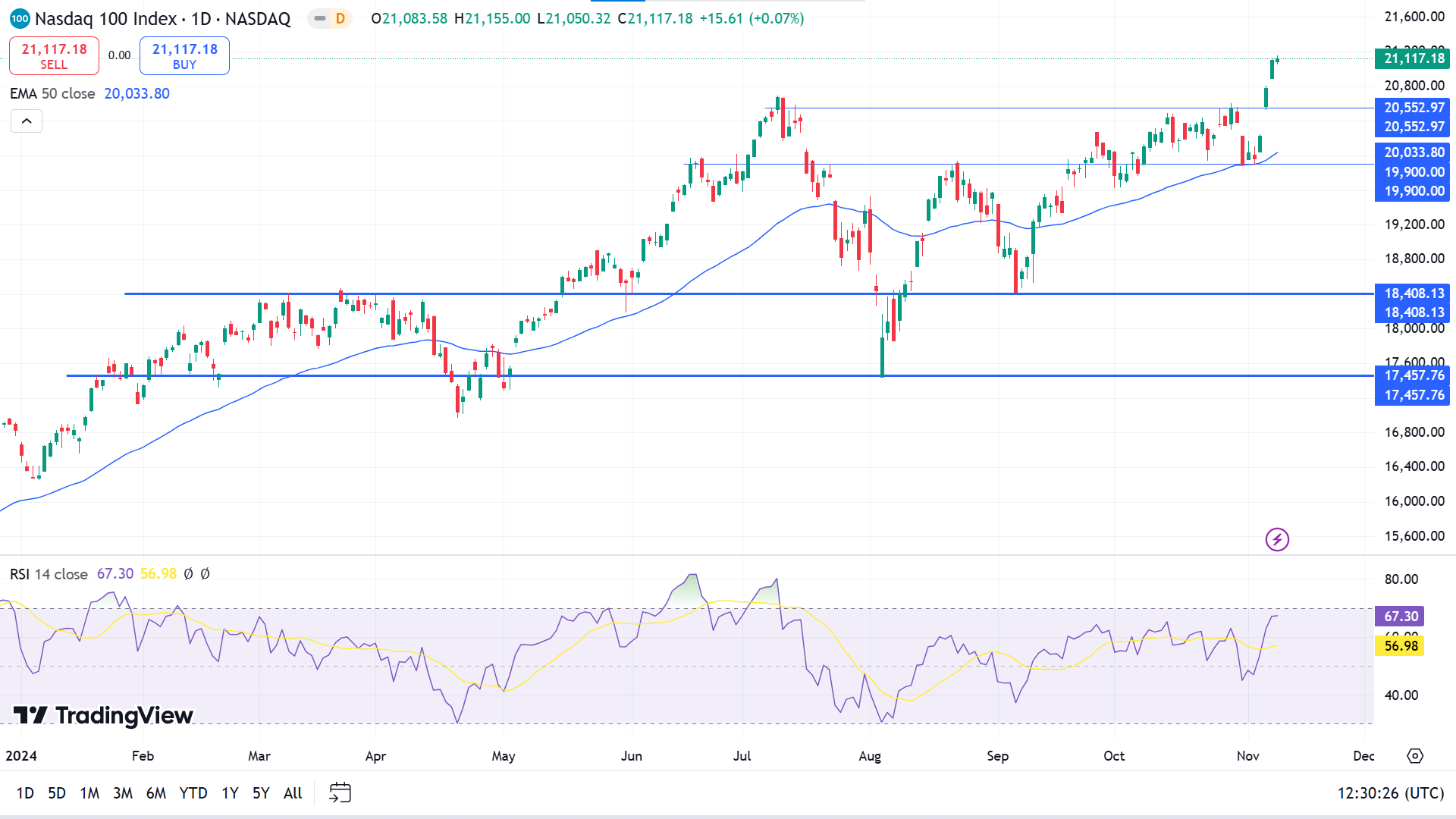This screenshot has height=819, width=1456.
Task: Click the close value C21,117.18 in header
Action: pyautogui.click(x=655, y=18)
